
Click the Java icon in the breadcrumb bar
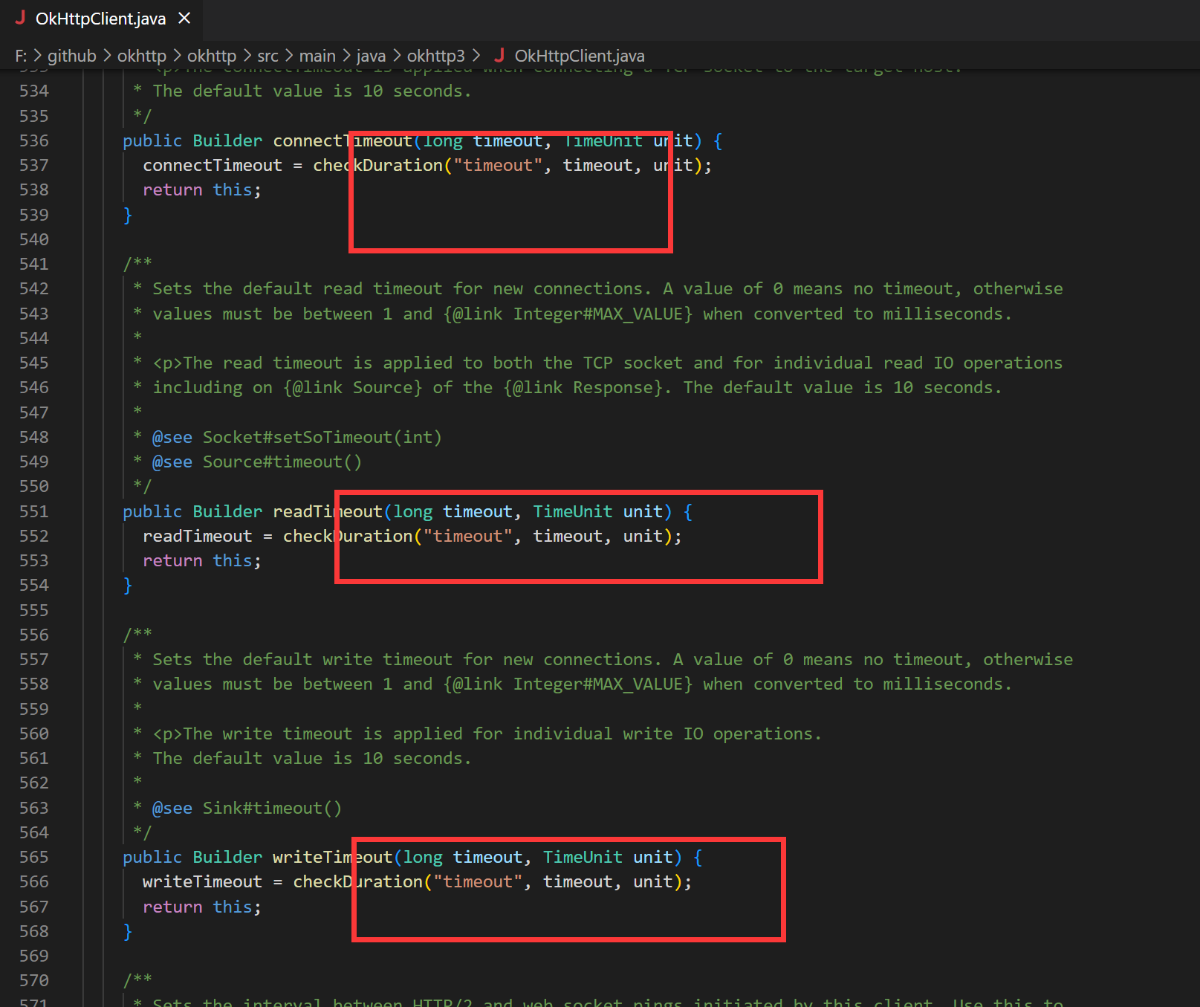pyautogui.click(x=499, y=56)
